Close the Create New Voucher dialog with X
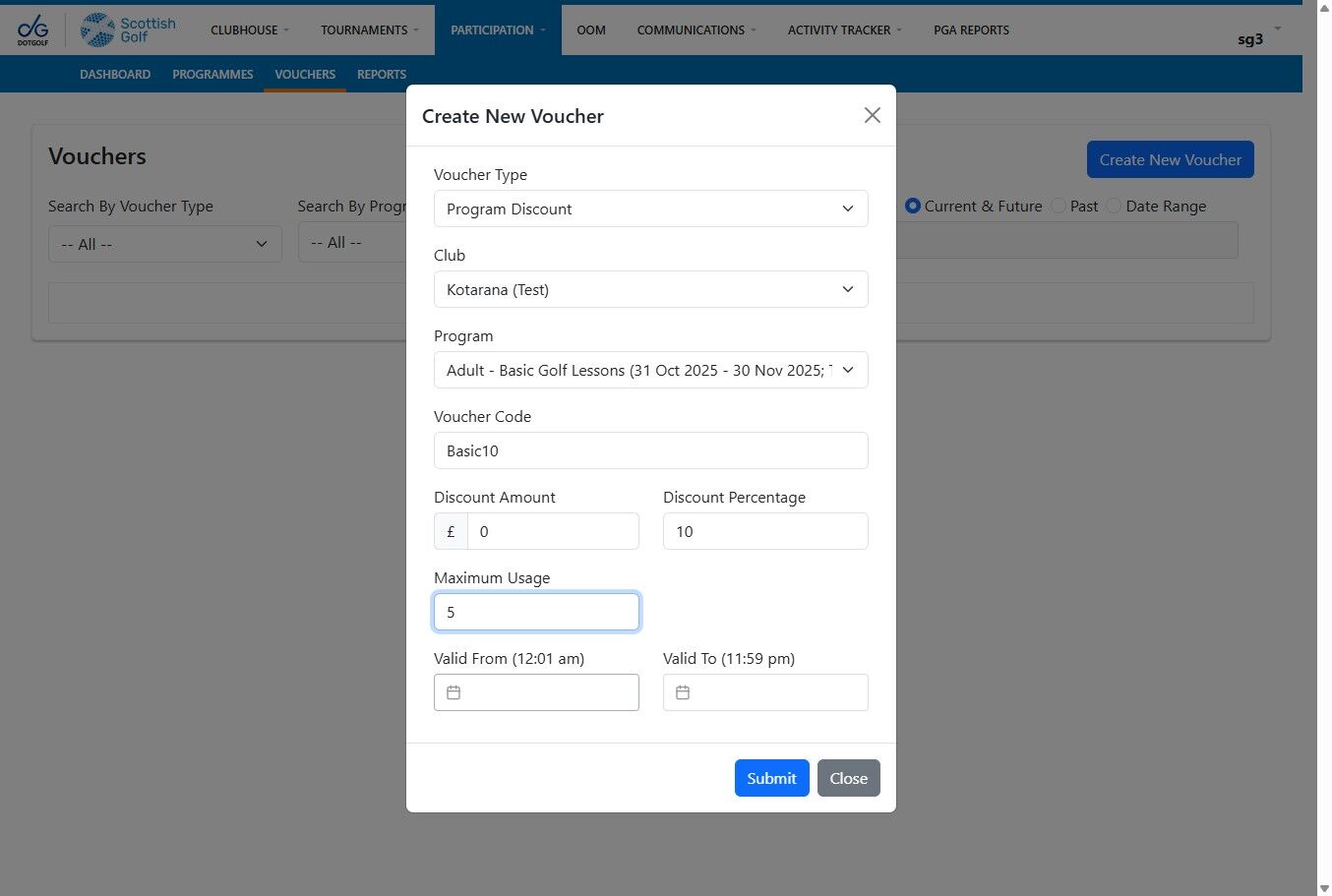The height and width of the screenshot is (896, 1332). 872,115
